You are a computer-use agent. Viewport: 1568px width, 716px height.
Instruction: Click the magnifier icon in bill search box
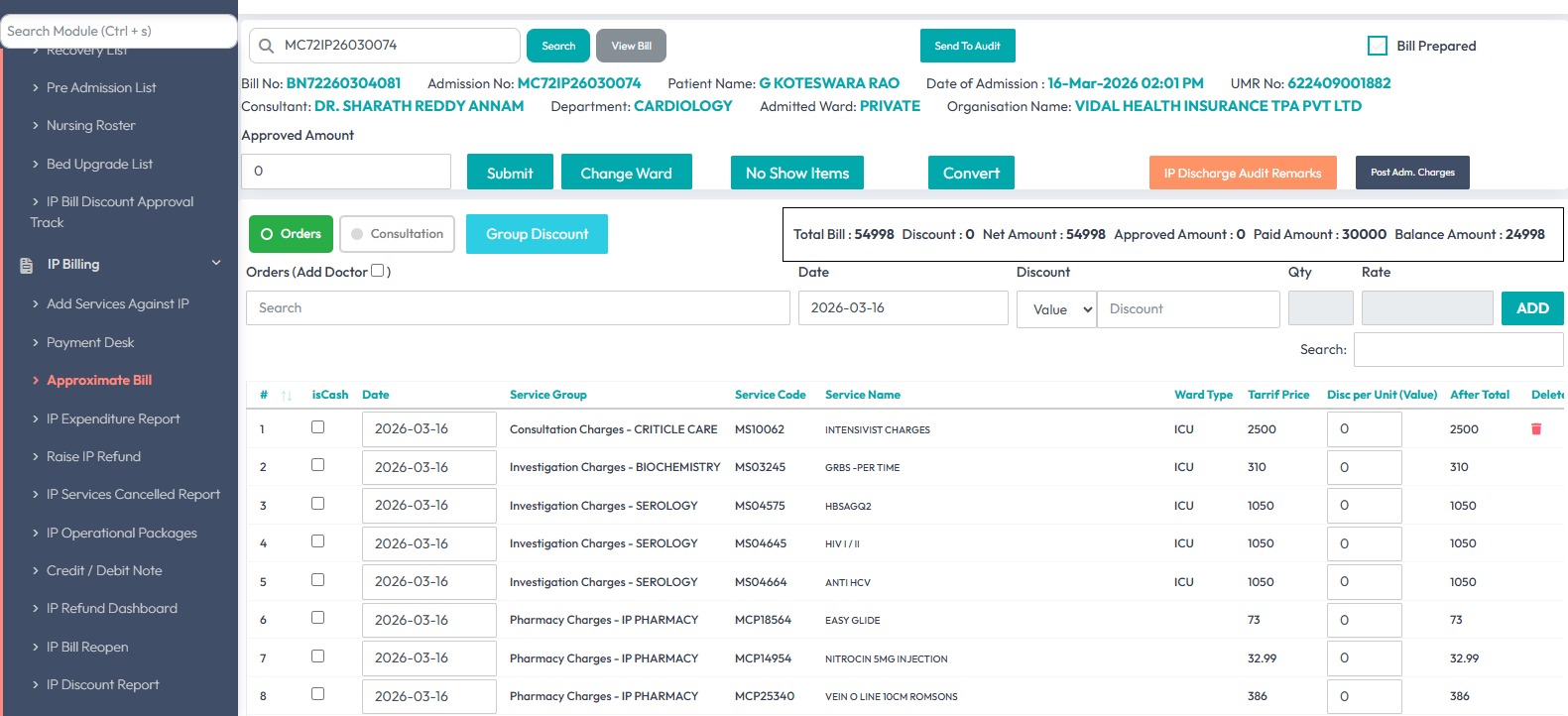tap(266, 46)
